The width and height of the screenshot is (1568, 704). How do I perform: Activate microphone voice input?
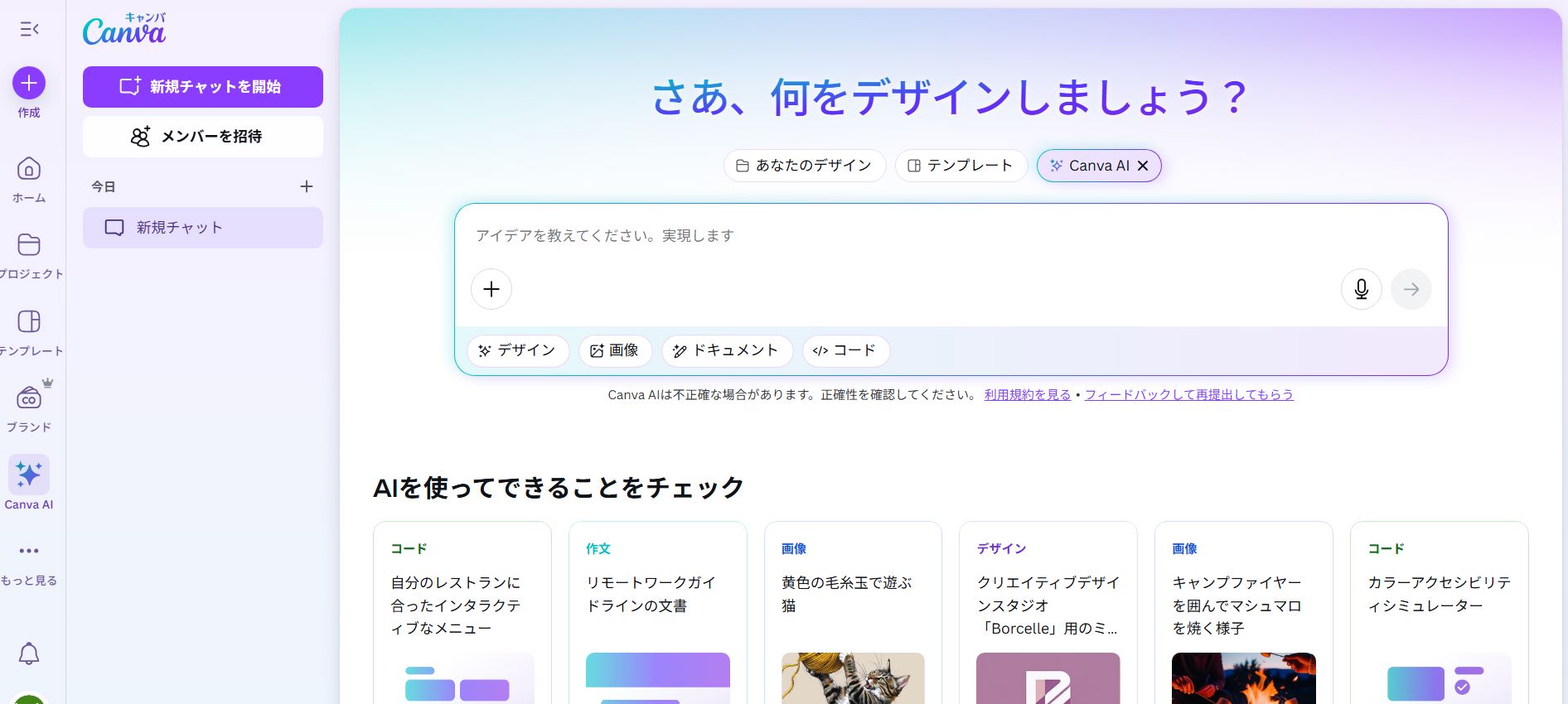coord(1362,289)
